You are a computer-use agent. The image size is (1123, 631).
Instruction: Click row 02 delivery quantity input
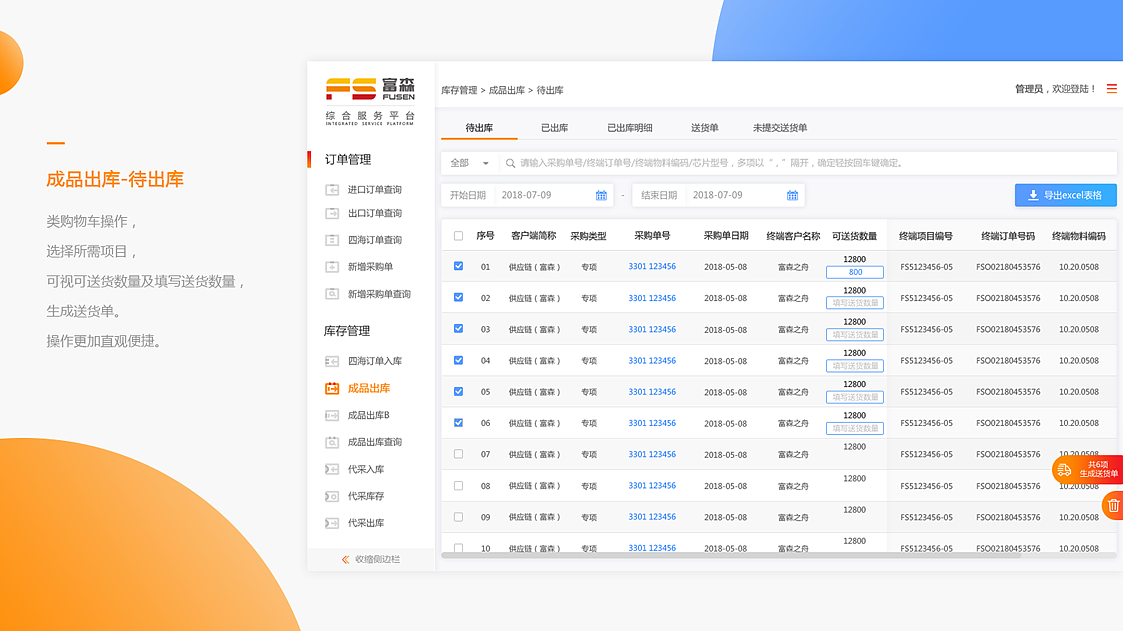(854, 303)
